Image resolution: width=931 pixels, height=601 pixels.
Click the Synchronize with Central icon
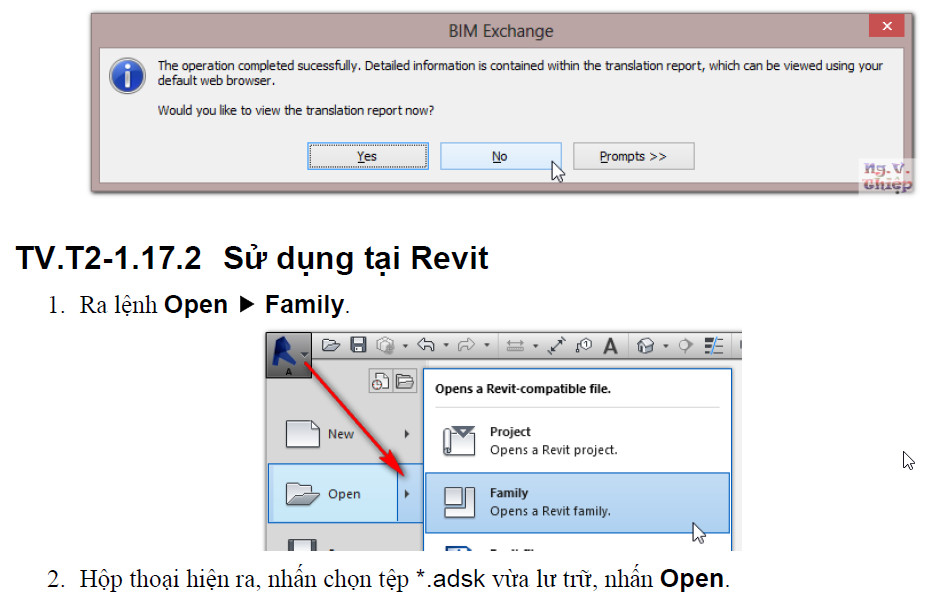tap(386, 345)
